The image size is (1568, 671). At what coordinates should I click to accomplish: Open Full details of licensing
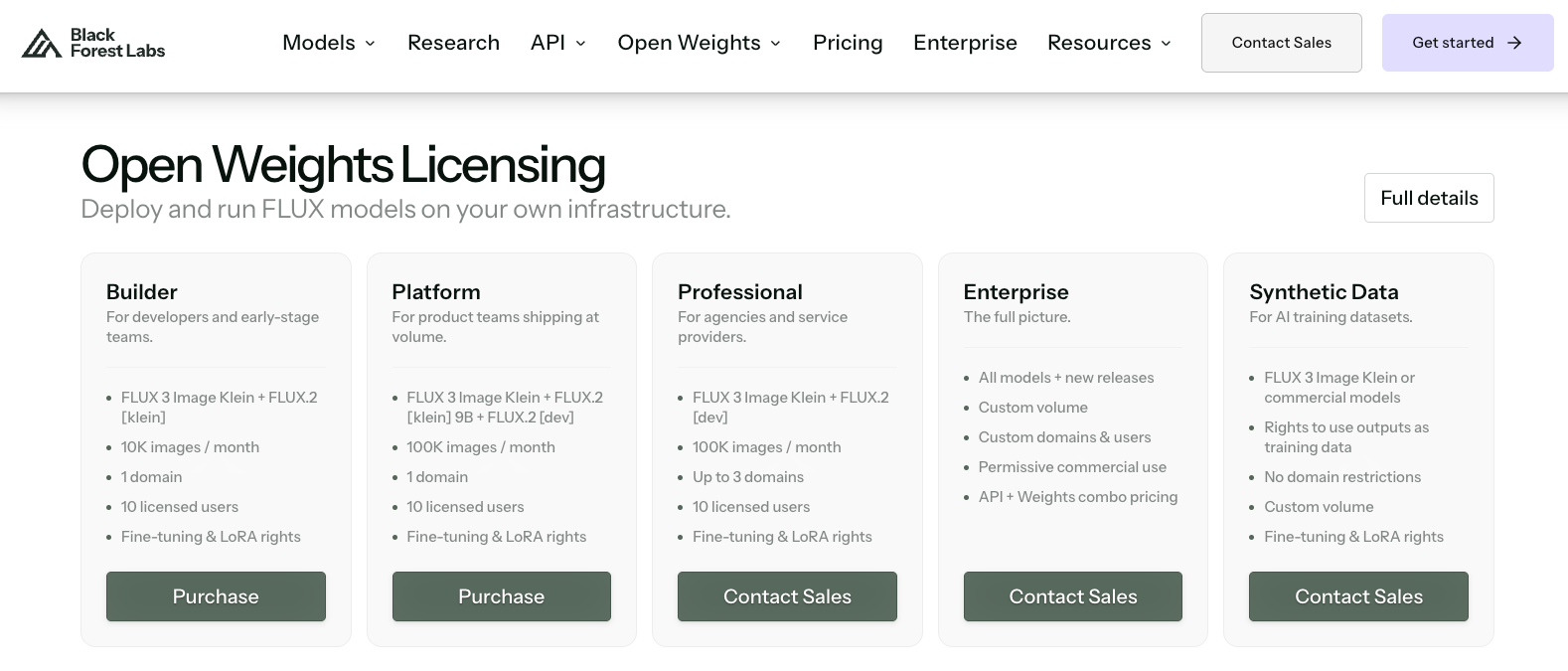click(1429, 198)
